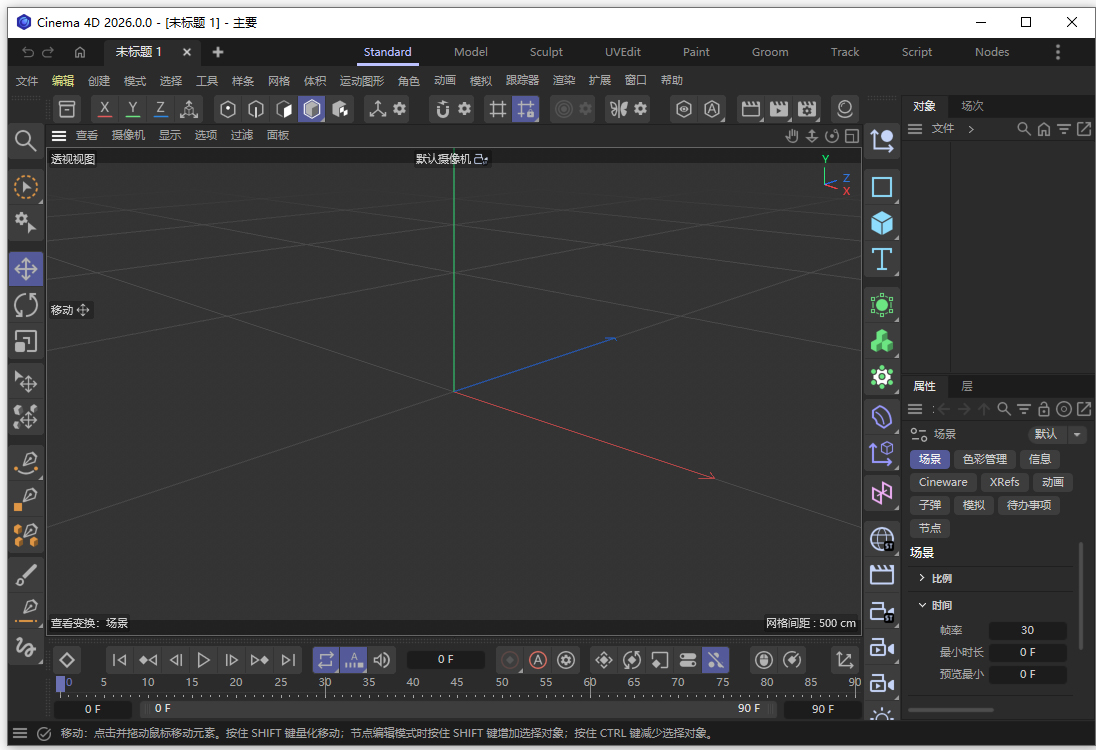Click the 色彩管理 button
Viewport: 1096px width, 750px height.
tap(985, 459)
